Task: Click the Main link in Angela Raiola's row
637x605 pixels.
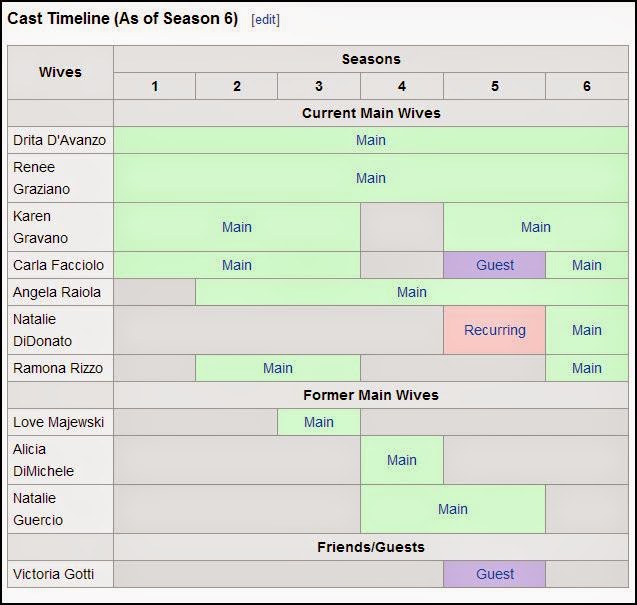Action: click(411, 292)
